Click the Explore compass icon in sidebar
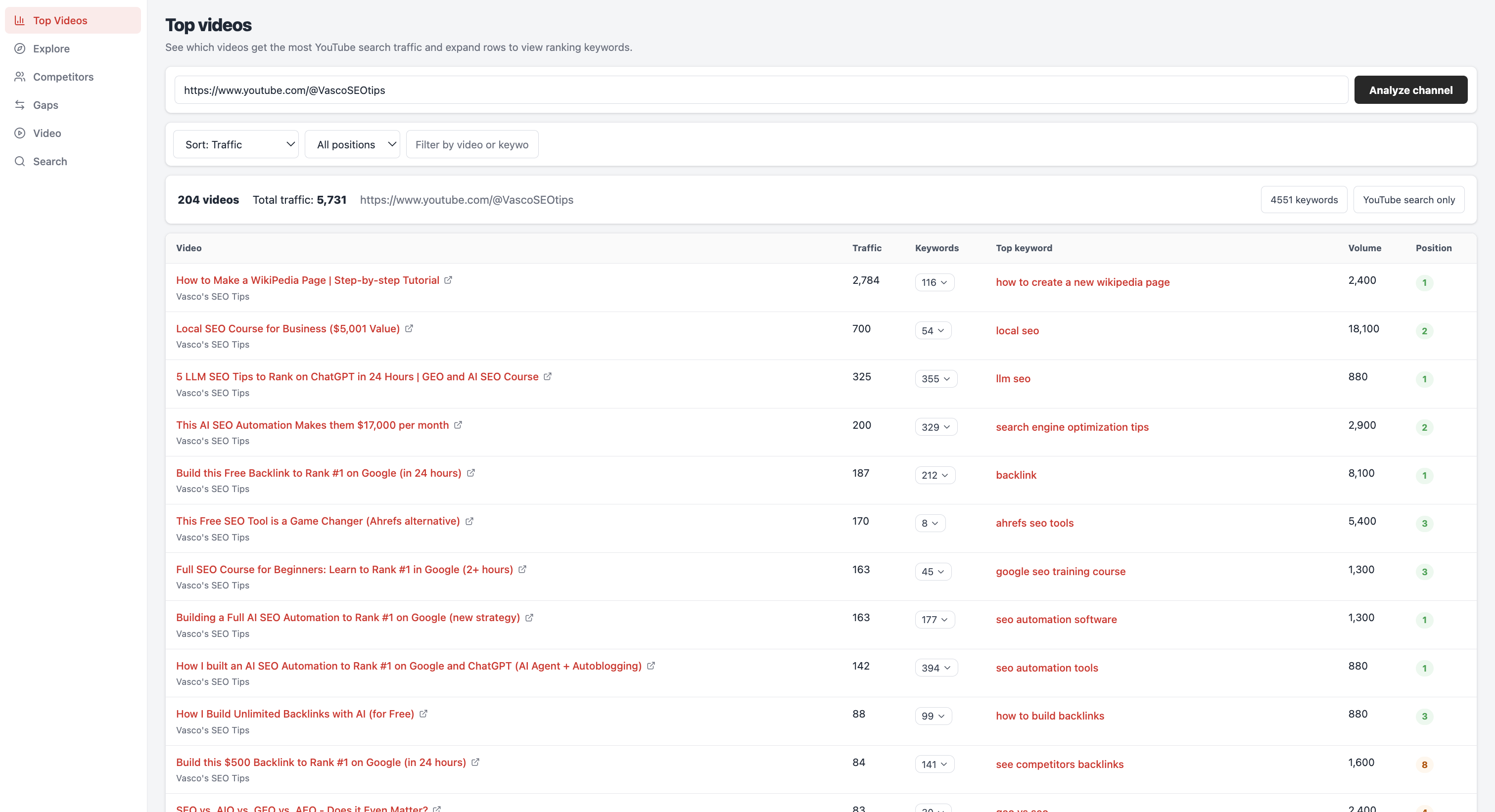This screenshot has width=1495, height=812. point(20,49)
